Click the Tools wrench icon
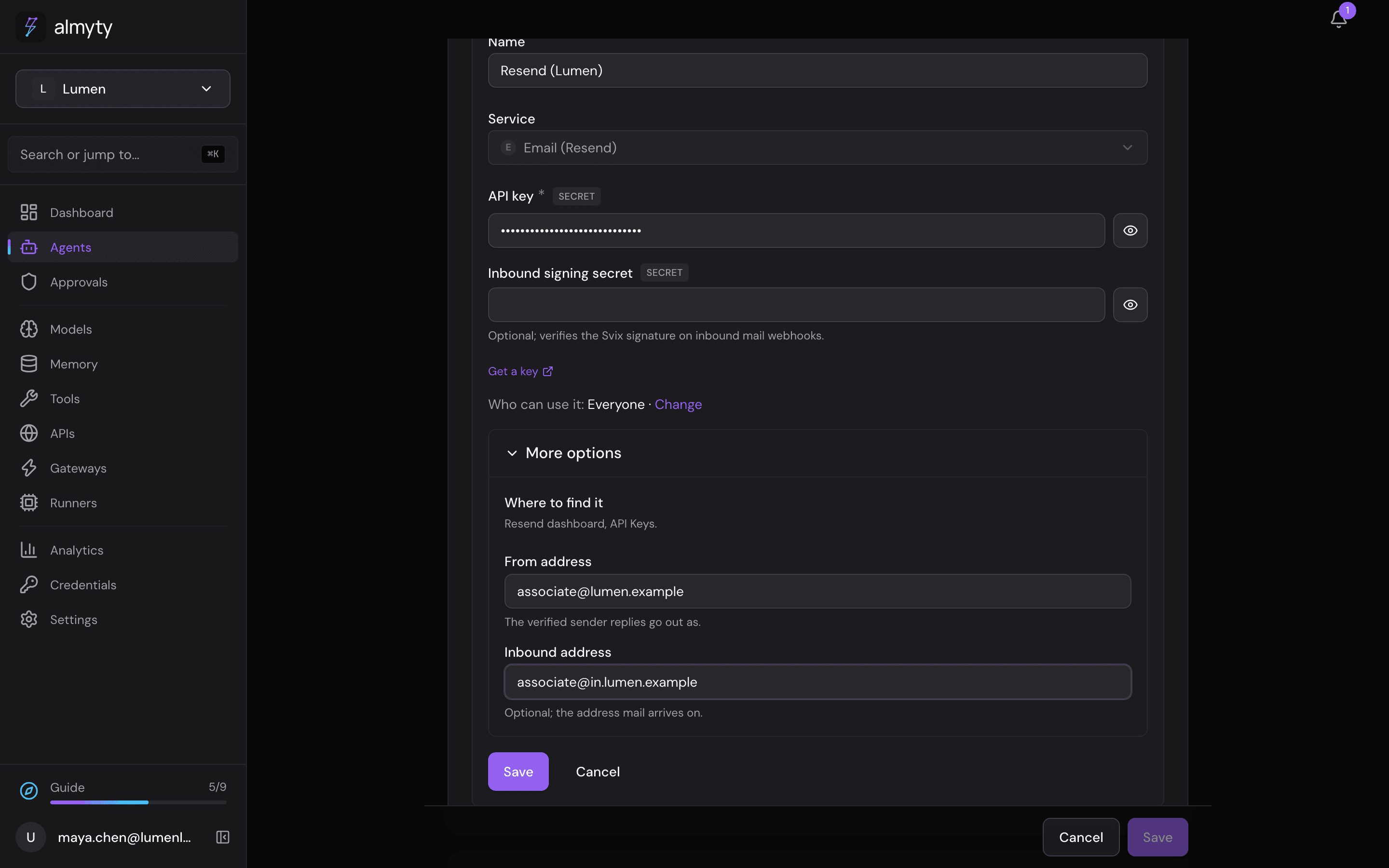Image resolution: width=1389 pixels, height=868 pixels. point(29,398)
